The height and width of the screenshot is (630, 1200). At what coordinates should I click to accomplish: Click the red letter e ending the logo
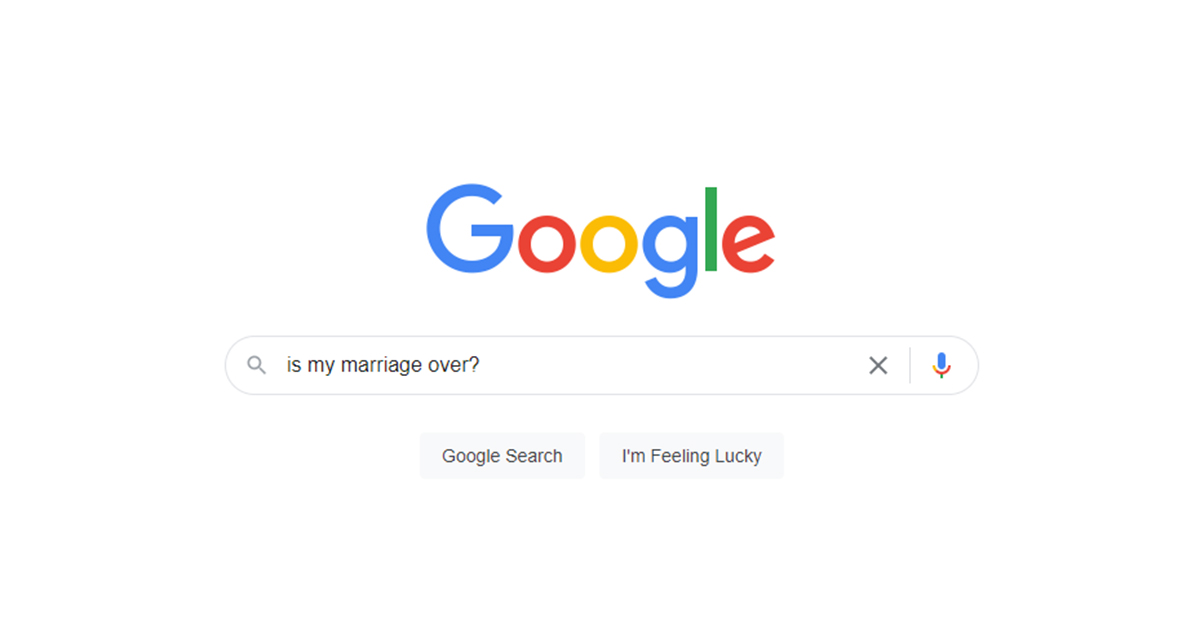[x=748, y=243]
